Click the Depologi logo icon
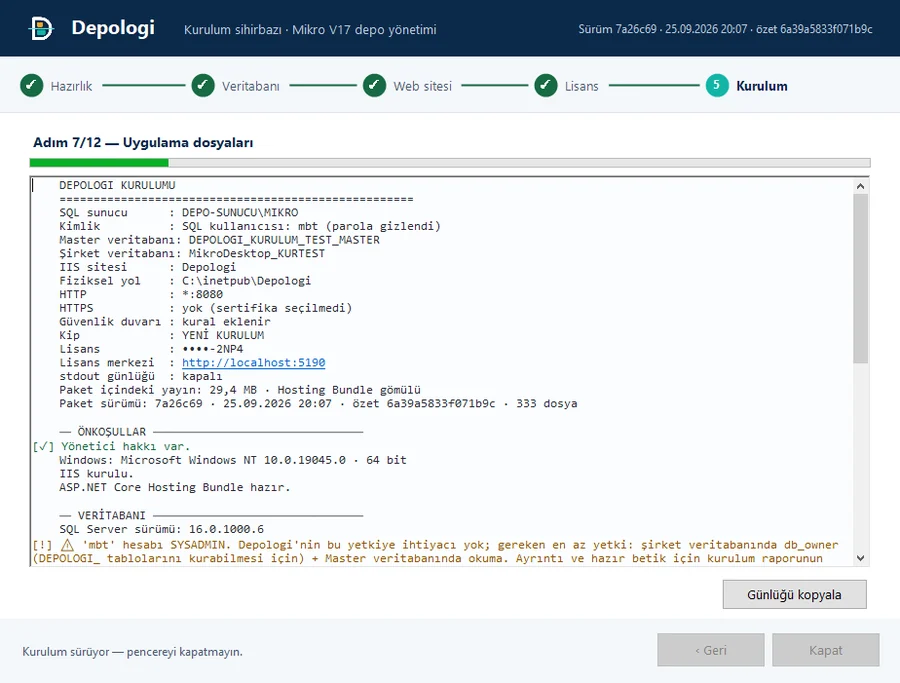This screenshot has height=683, width=900. (41, 28)
